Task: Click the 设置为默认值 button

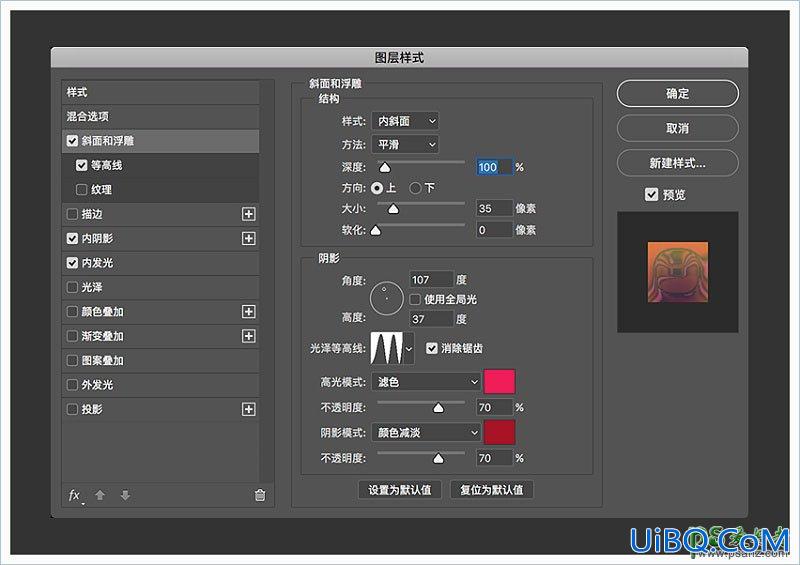Action: click(x=400, y=490)
